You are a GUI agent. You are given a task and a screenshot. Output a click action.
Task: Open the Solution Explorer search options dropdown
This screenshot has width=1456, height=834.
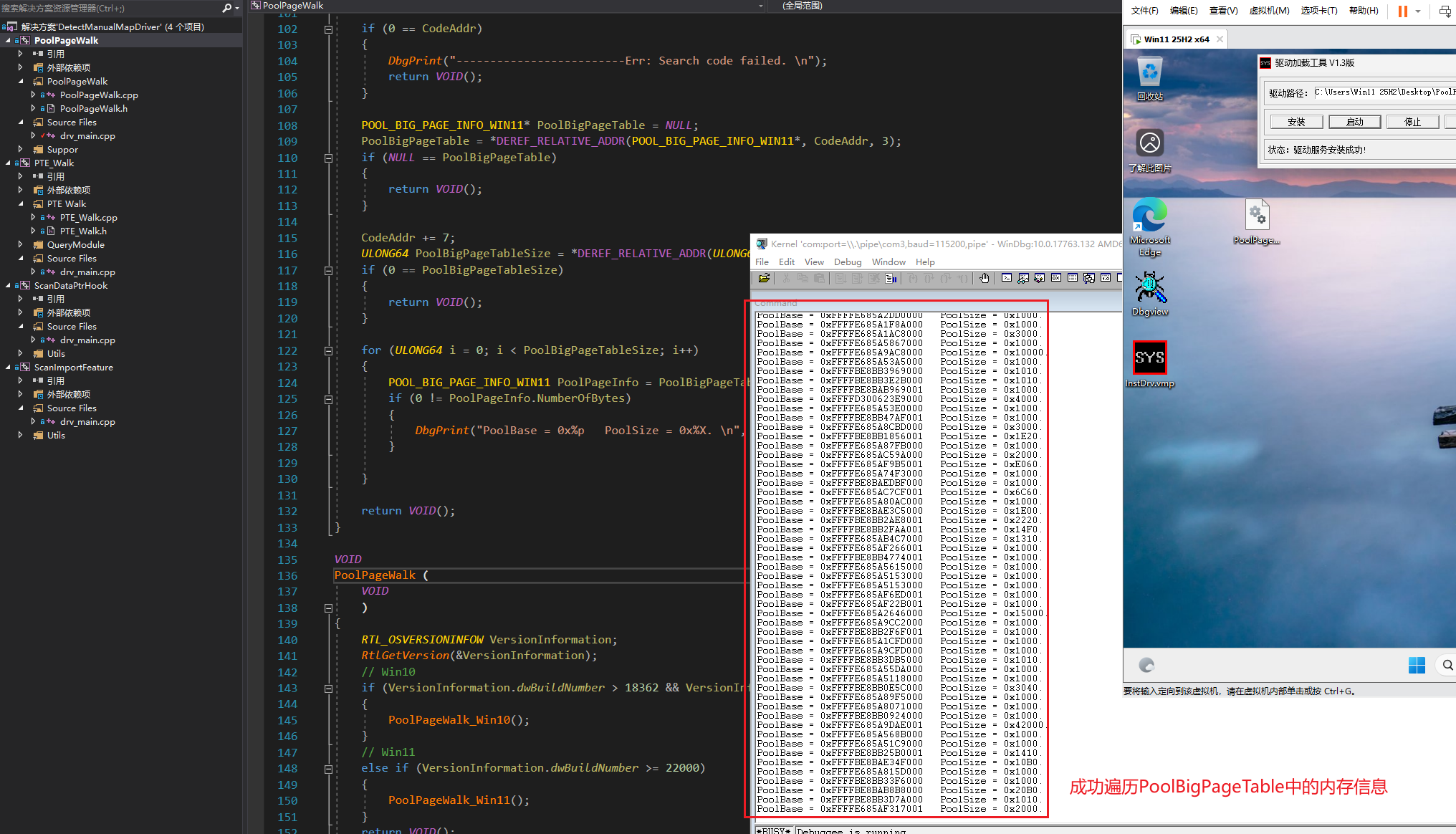[x=237, y=8]
